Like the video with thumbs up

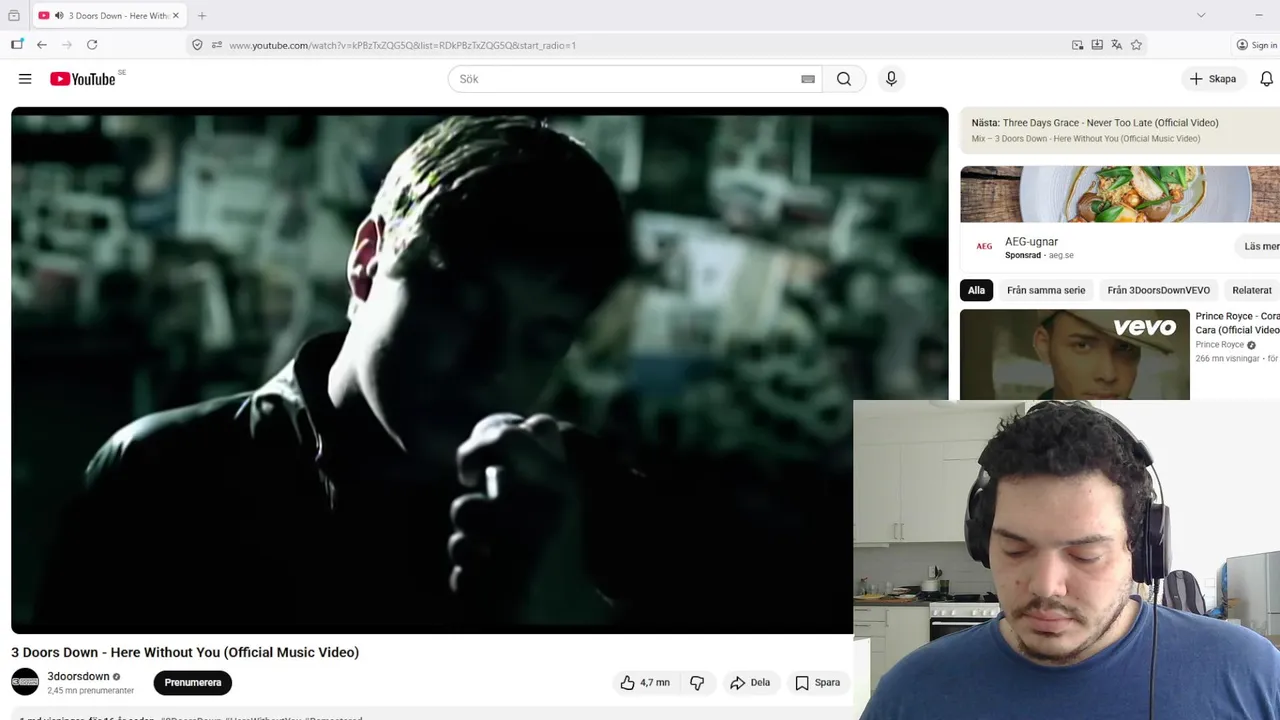[645, 683]
